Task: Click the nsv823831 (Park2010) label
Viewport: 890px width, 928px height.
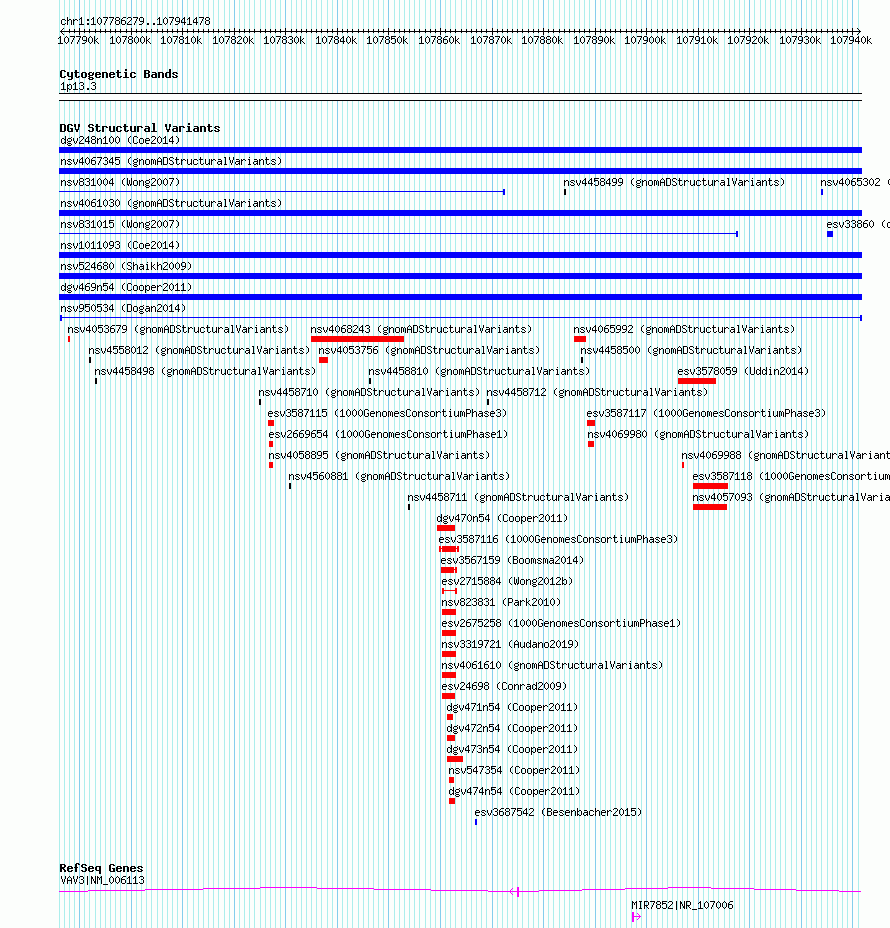Action: (x=502, y=602)
